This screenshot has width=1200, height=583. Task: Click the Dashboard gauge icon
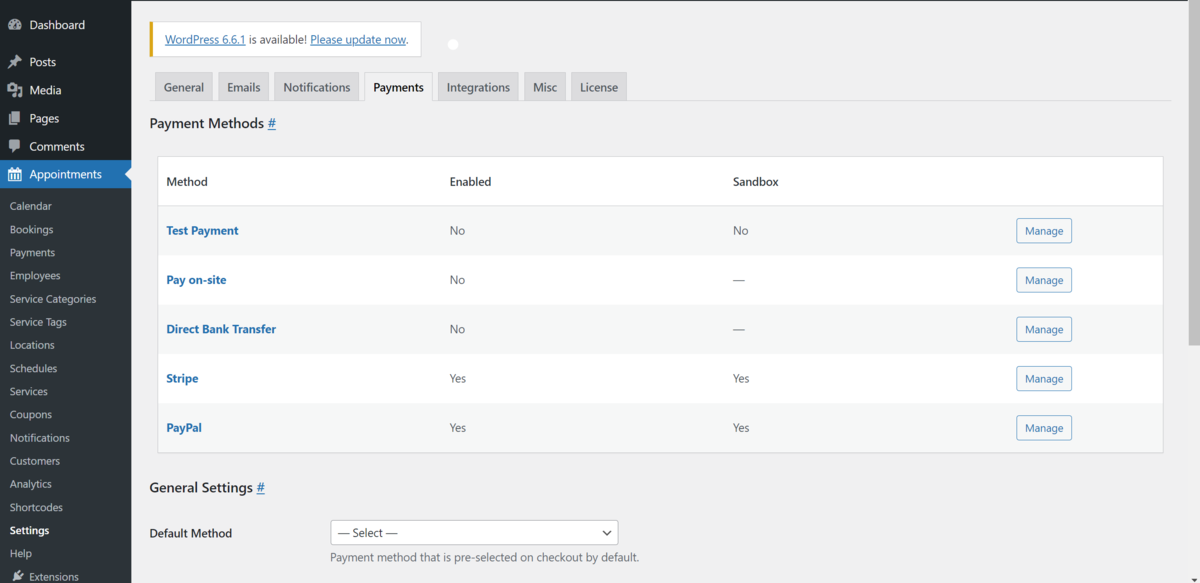[15, 25]
